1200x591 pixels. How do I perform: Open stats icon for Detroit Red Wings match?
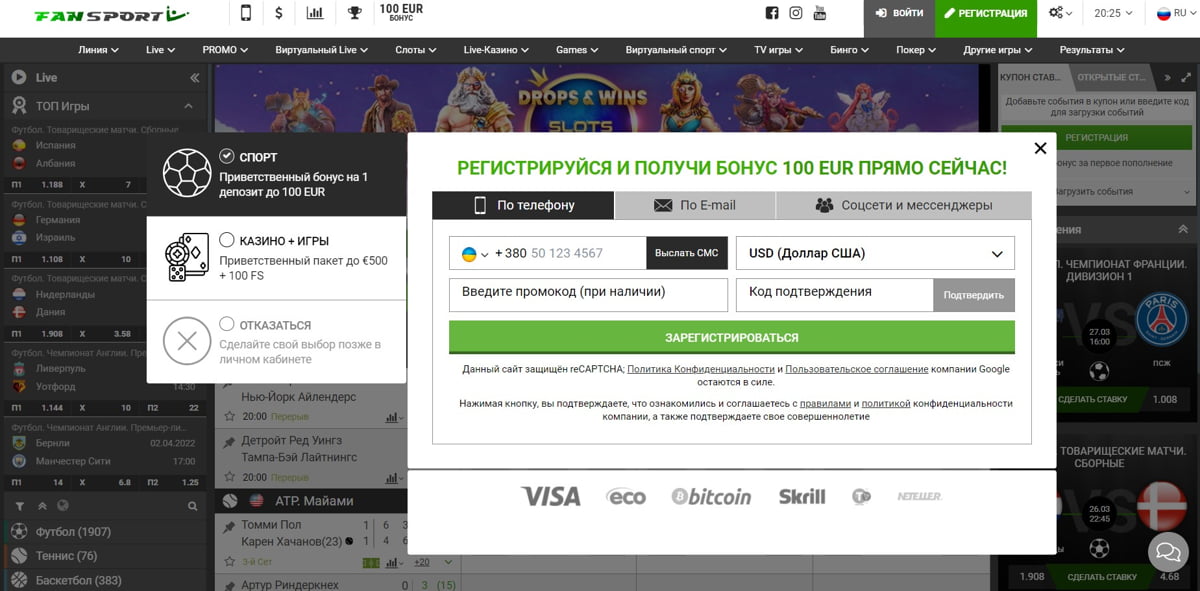pos(391,477)
